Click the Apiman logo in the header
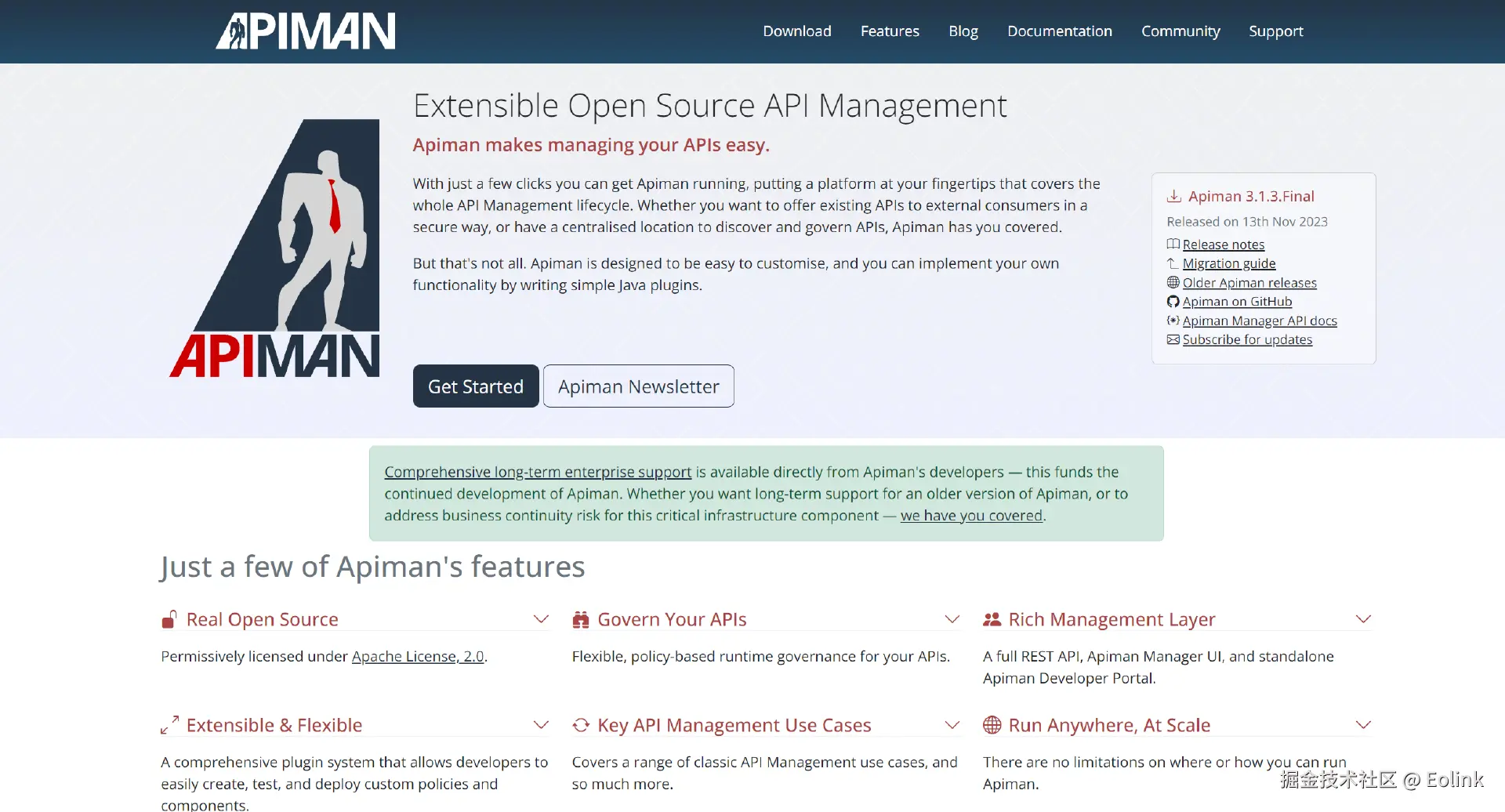 [x=306, y=31]
